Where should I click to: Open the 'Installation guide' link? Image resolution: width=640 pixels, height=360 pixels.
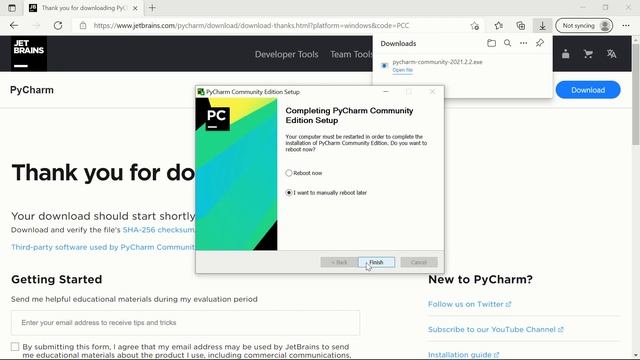click(463, 355)
